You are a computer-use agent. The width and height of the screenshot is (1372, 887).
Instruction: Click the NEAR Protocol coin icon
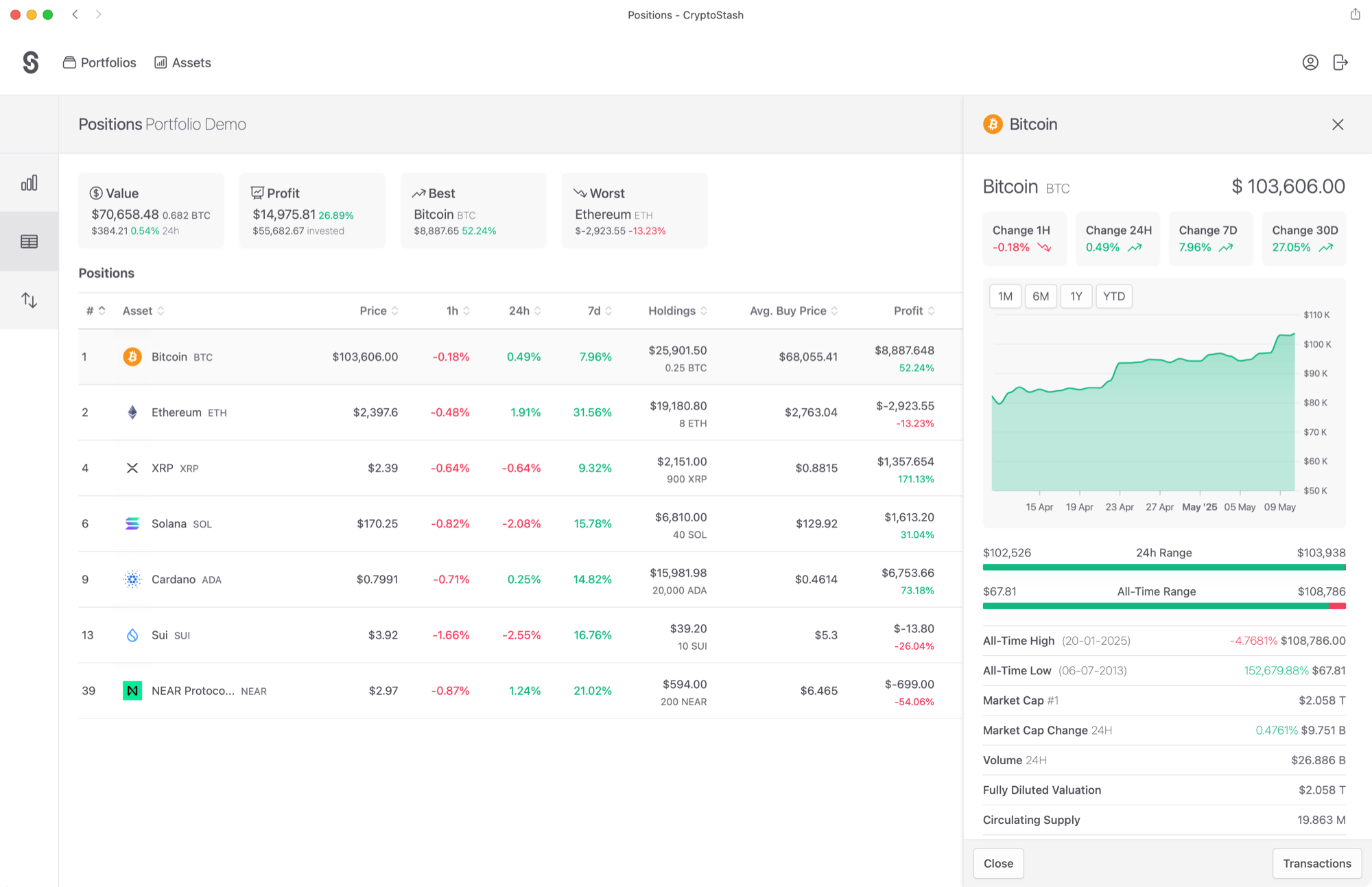132,691
